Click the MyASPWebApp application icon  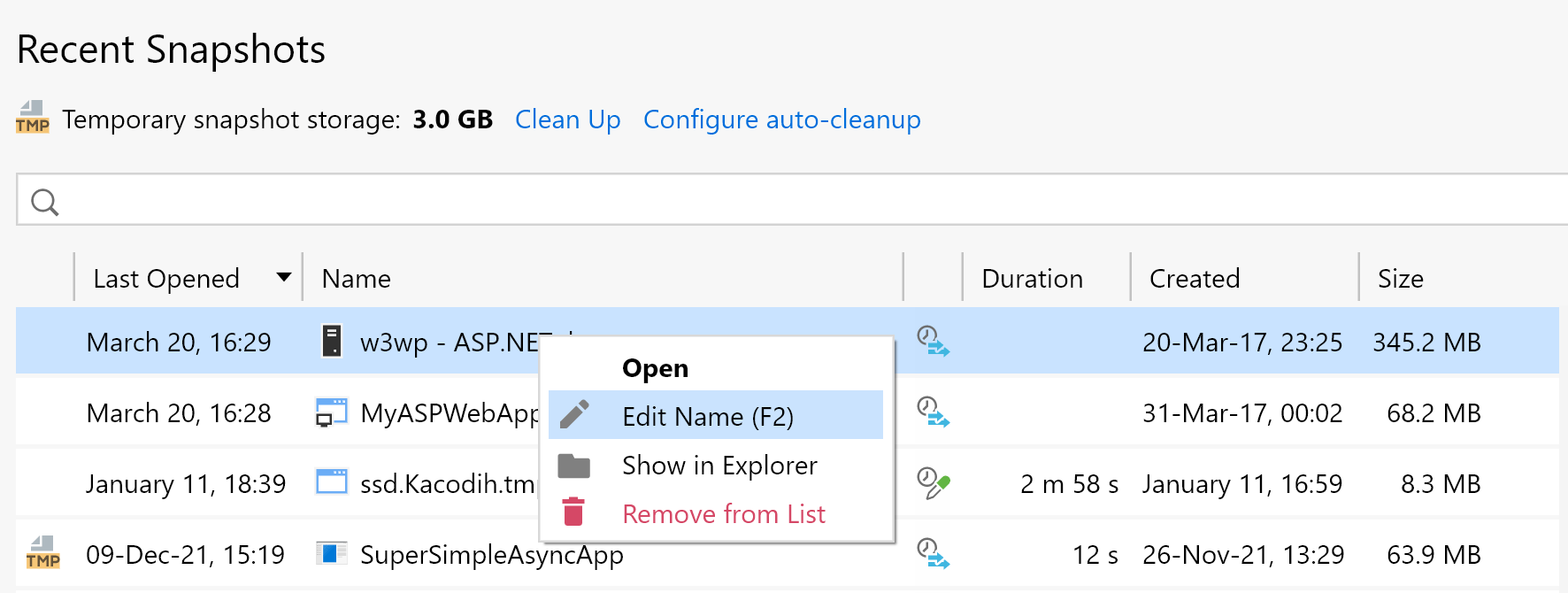pos(332,412)
